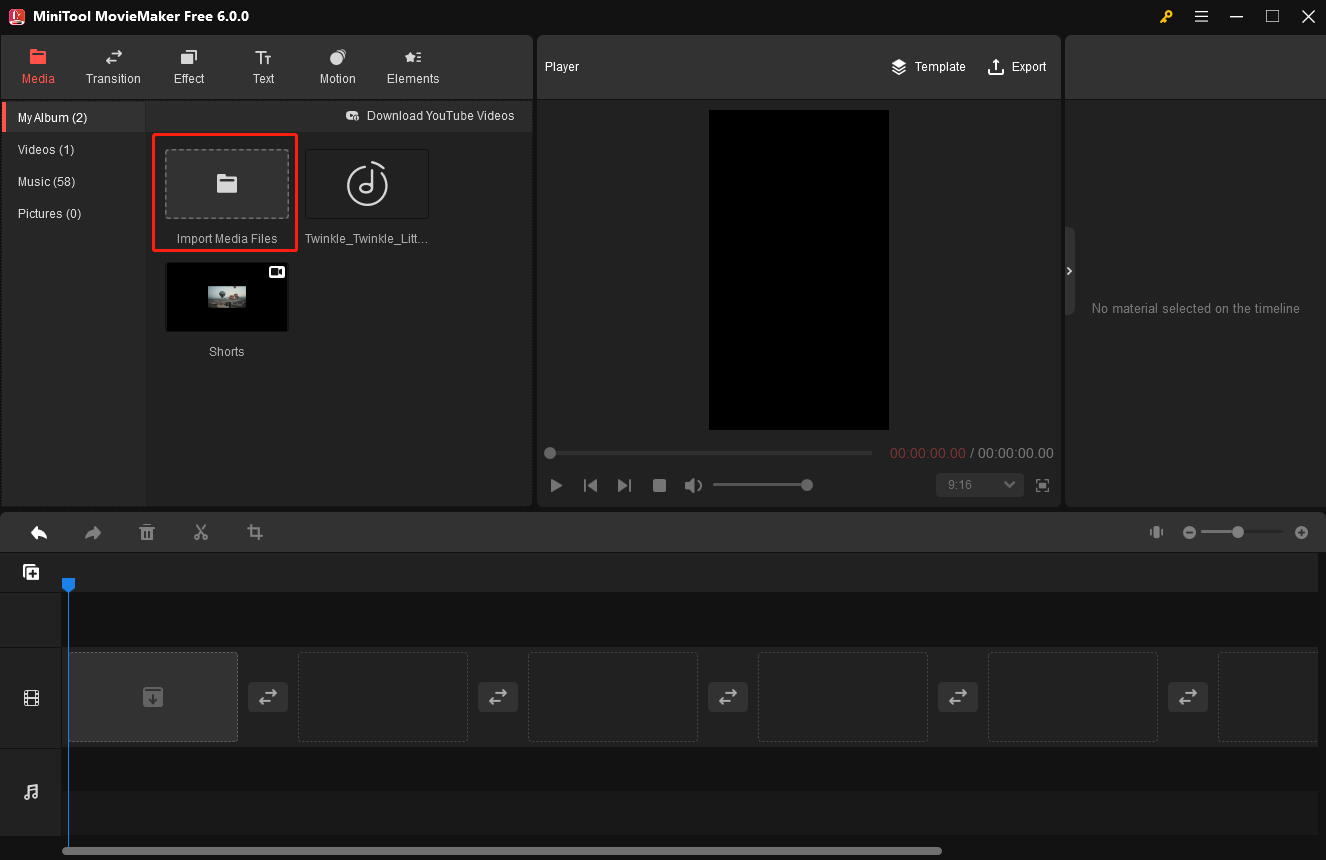Click the video track film icon
The height and width of the screenshot is (860, 1326).
click(x=31, y=698)
